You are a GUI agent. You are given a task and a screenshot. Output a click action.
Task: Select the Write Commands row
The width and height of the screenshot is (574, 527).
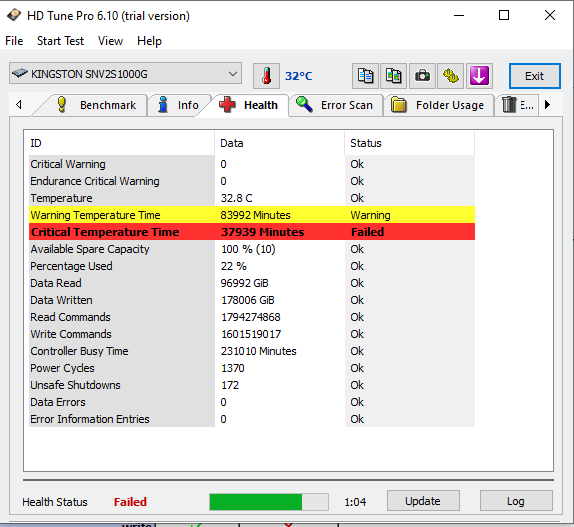tap(252, 334)
